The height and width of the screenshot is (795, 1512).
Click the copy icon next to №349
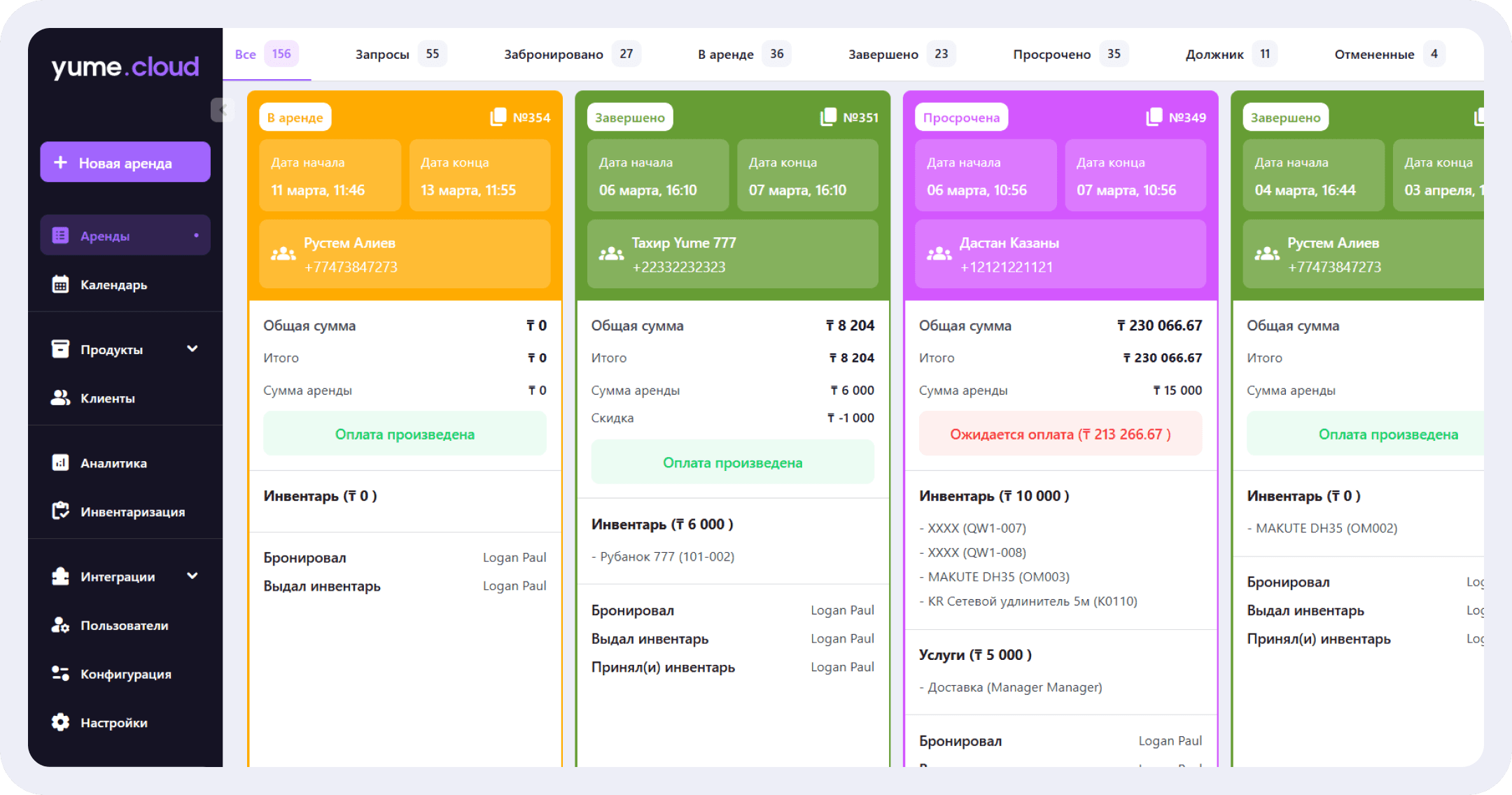[1154, 117]
